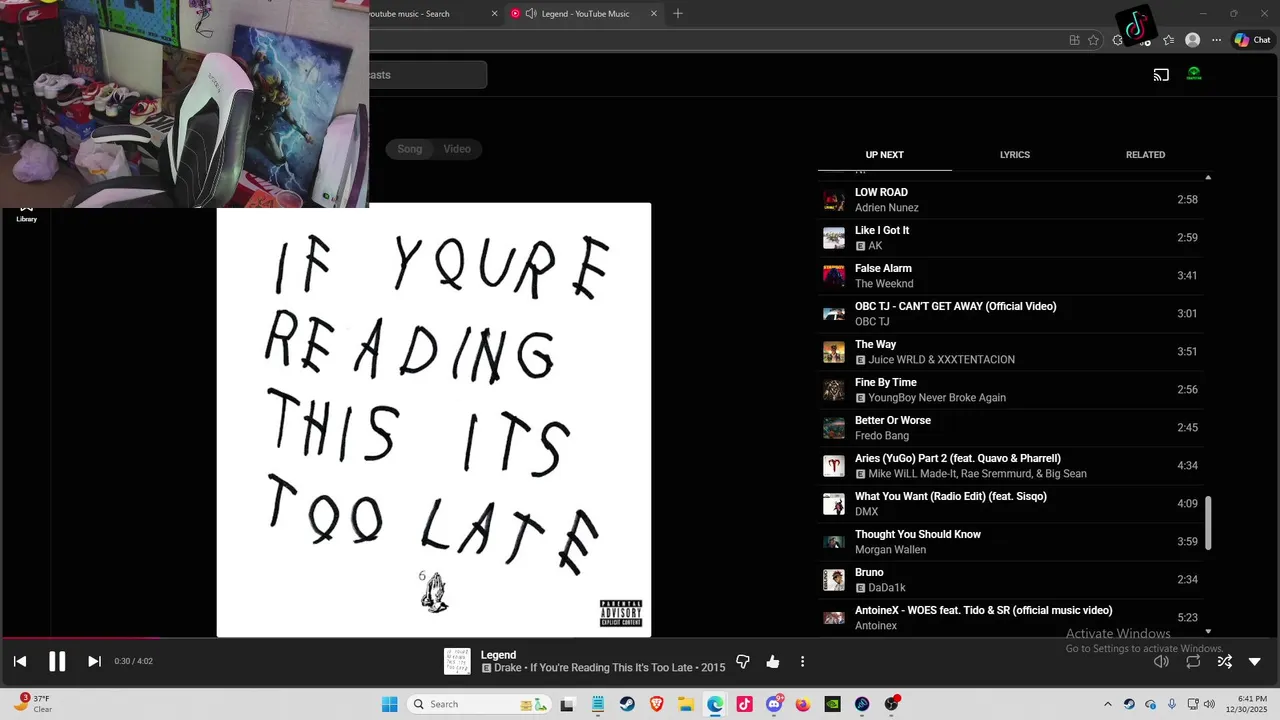The image size is (1280, 720).
Task: Click the song progress bar
Action: tap(640, 637)
